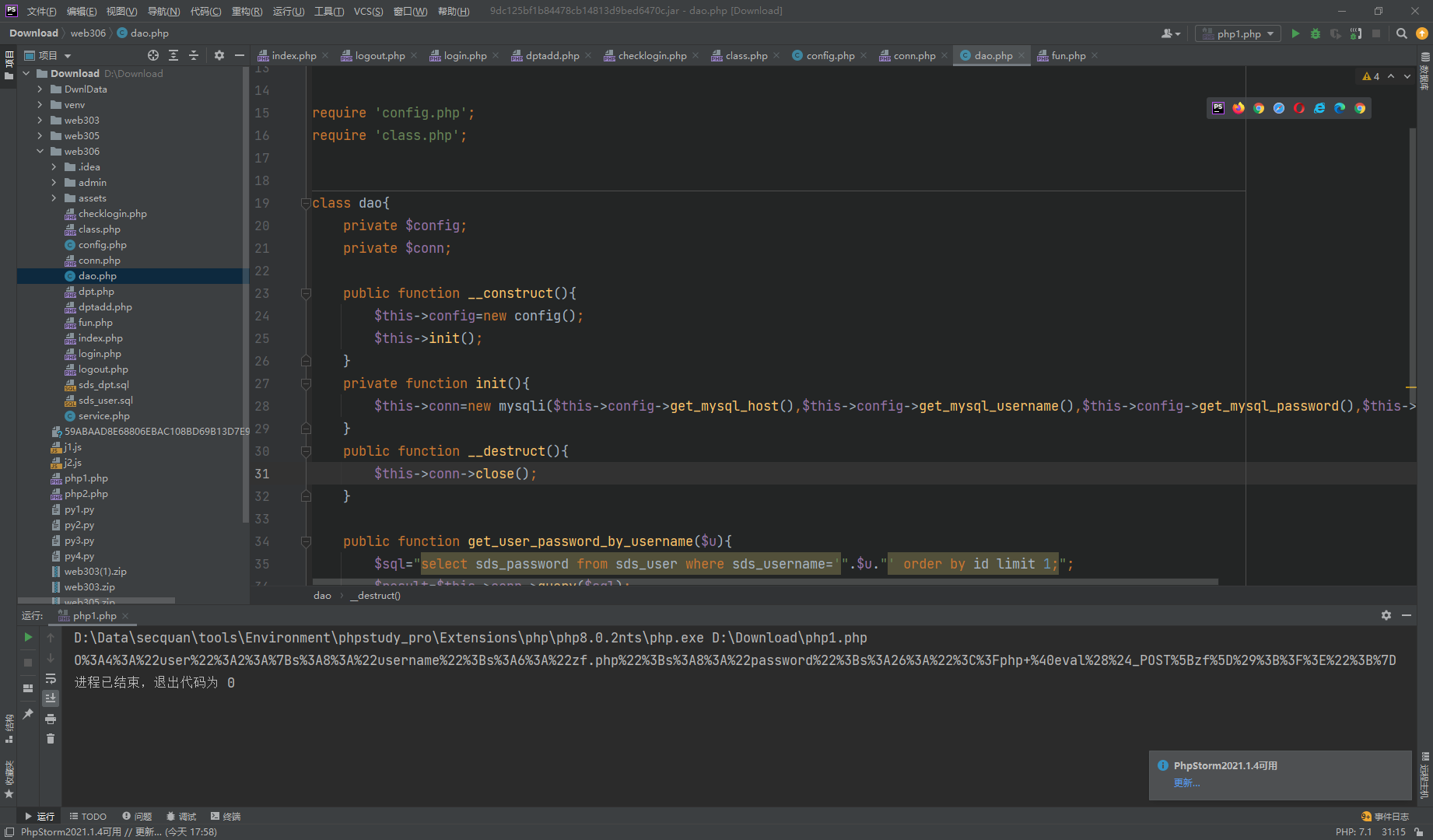Switch to fun.php editor tab
Screen dimensions: 1433x840
point(1068,55)
